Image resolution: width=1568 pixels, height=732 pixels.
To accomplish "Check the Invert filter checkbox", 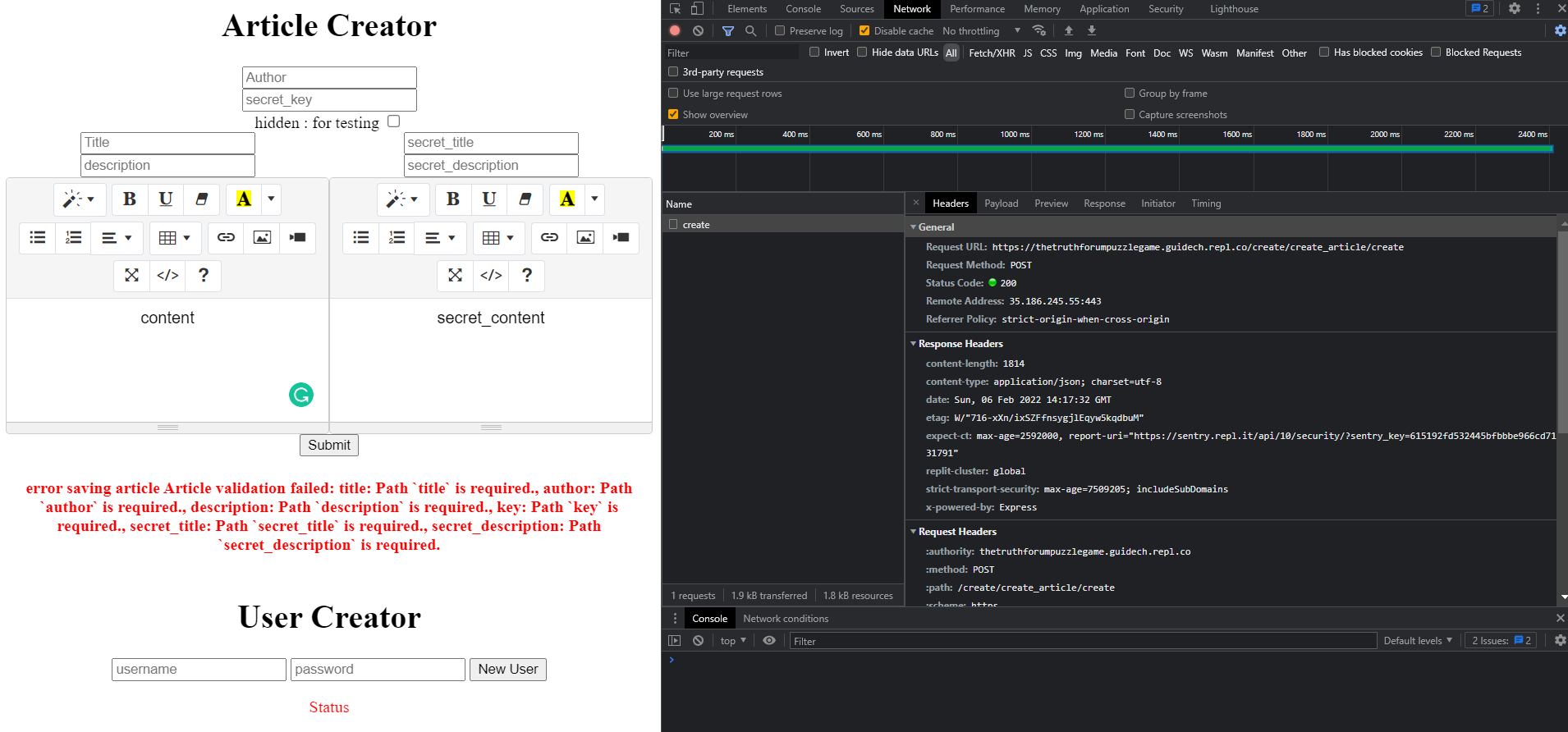I will (x=814, y=52).
